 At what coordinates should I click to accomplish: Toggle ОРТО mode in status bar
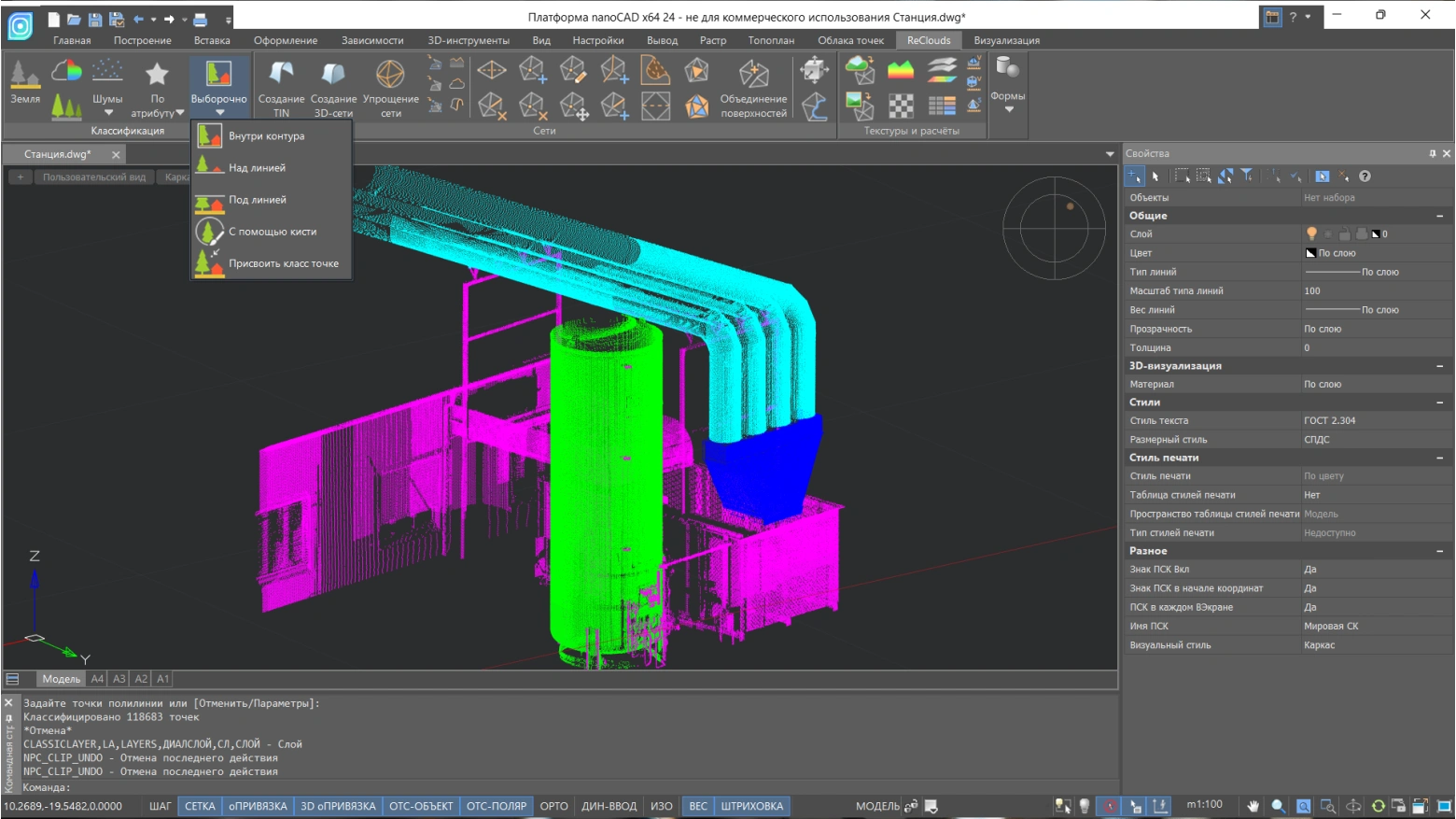click(x=553, y=806)
